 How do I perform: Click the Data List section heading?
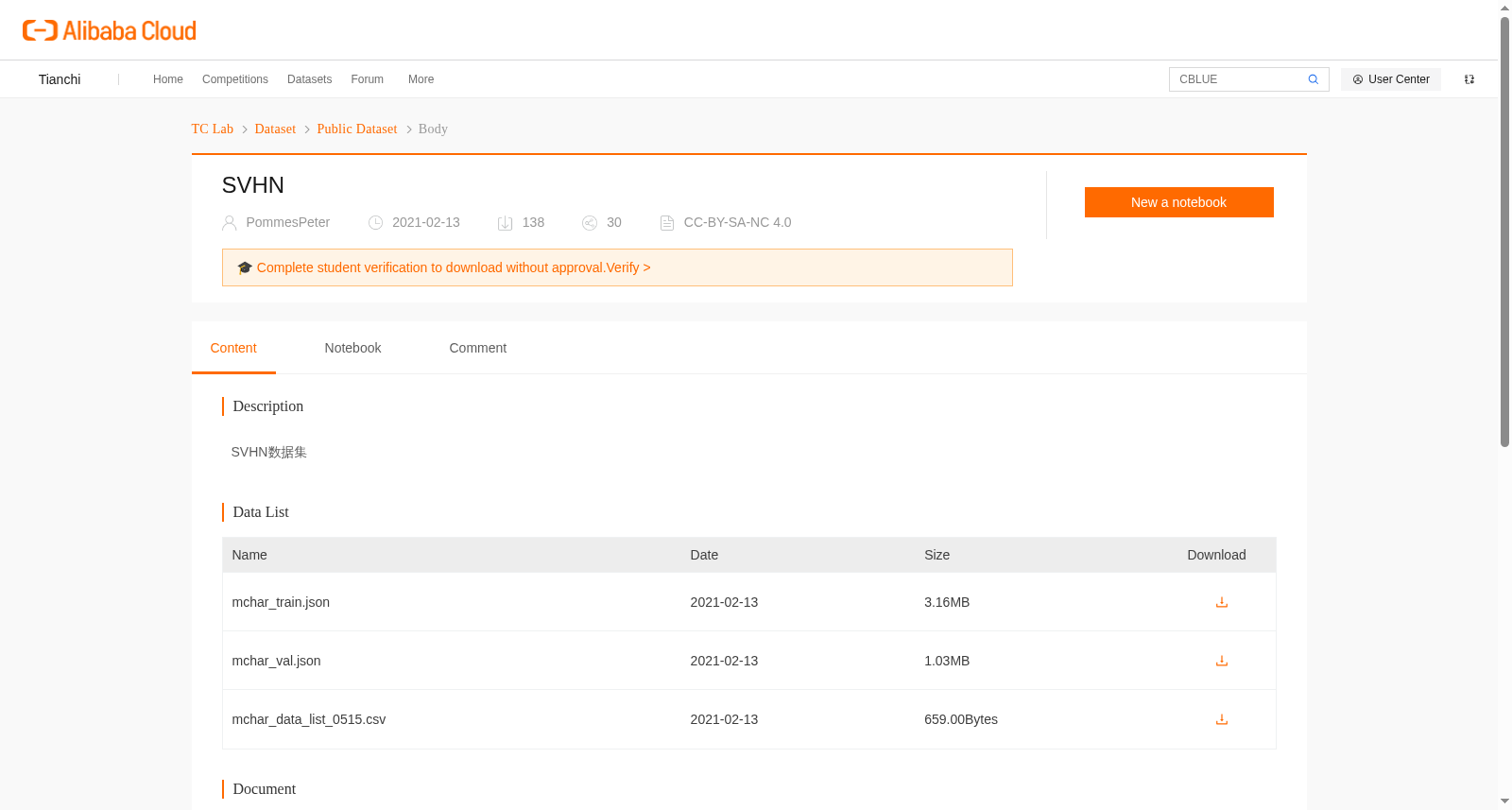261,512
